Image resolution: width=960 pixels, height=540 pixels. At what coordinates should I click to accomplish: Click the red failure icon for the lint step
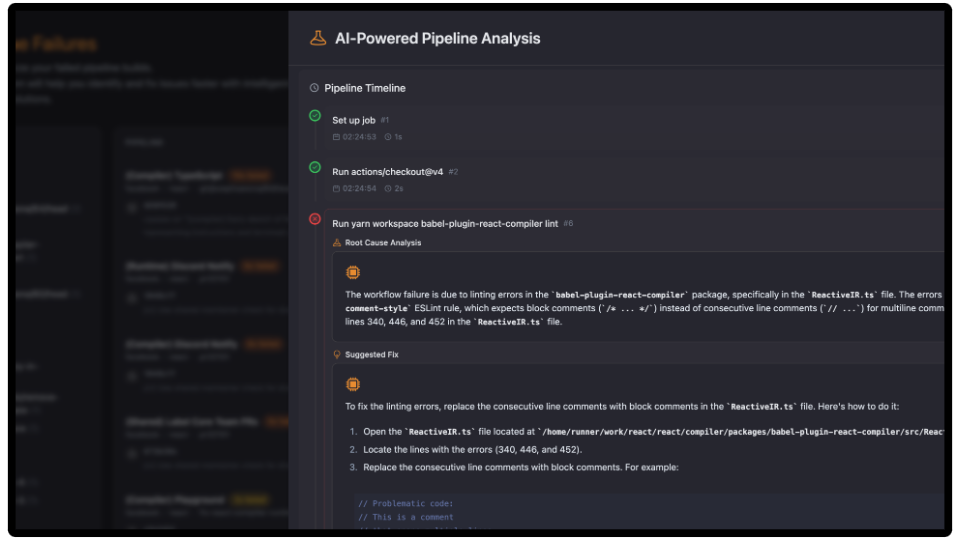coord(315,218)
